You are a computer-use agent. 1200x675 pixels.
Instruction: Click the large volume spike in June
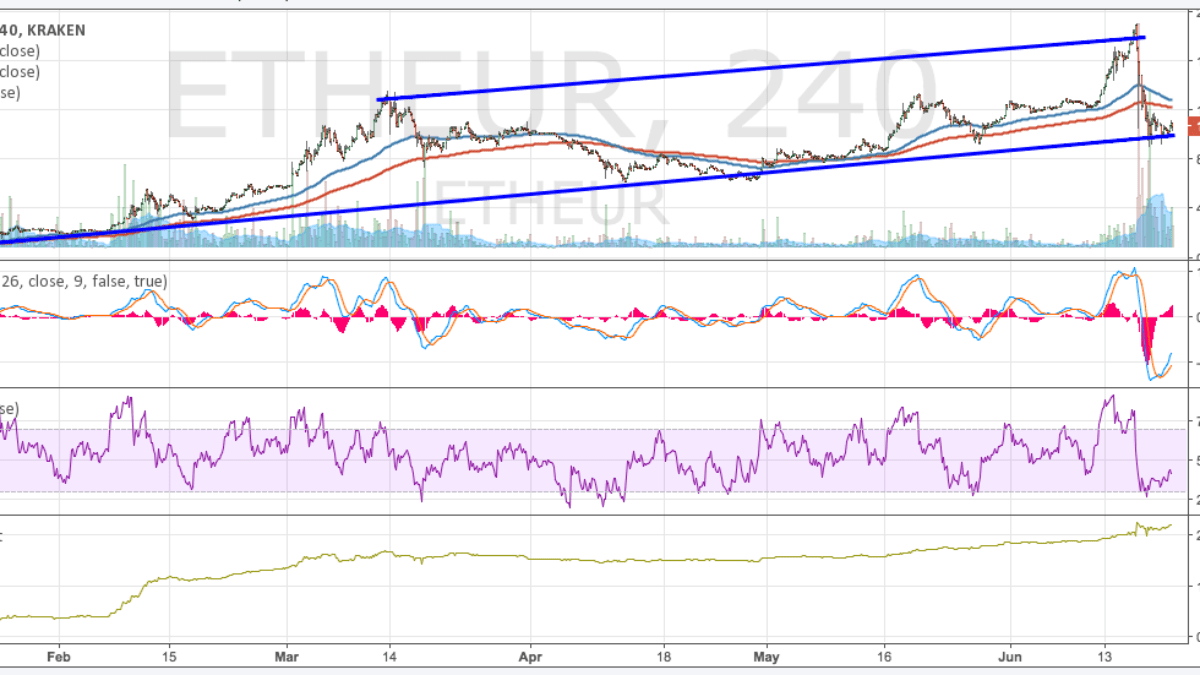(x=1139, y=200)
